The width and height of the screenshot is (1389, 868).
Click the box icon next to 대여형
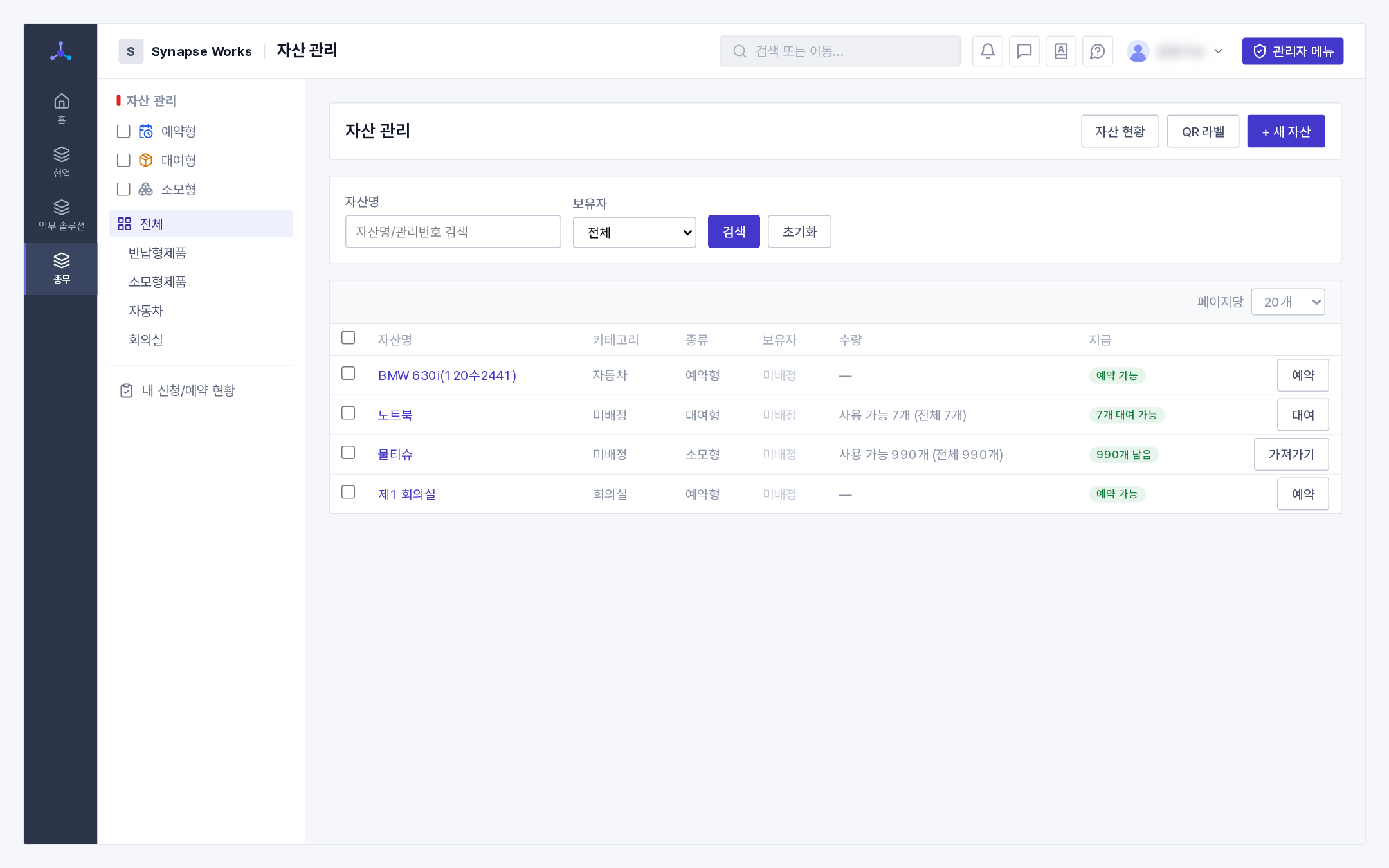pyautogui.click(x=146, y=160)
